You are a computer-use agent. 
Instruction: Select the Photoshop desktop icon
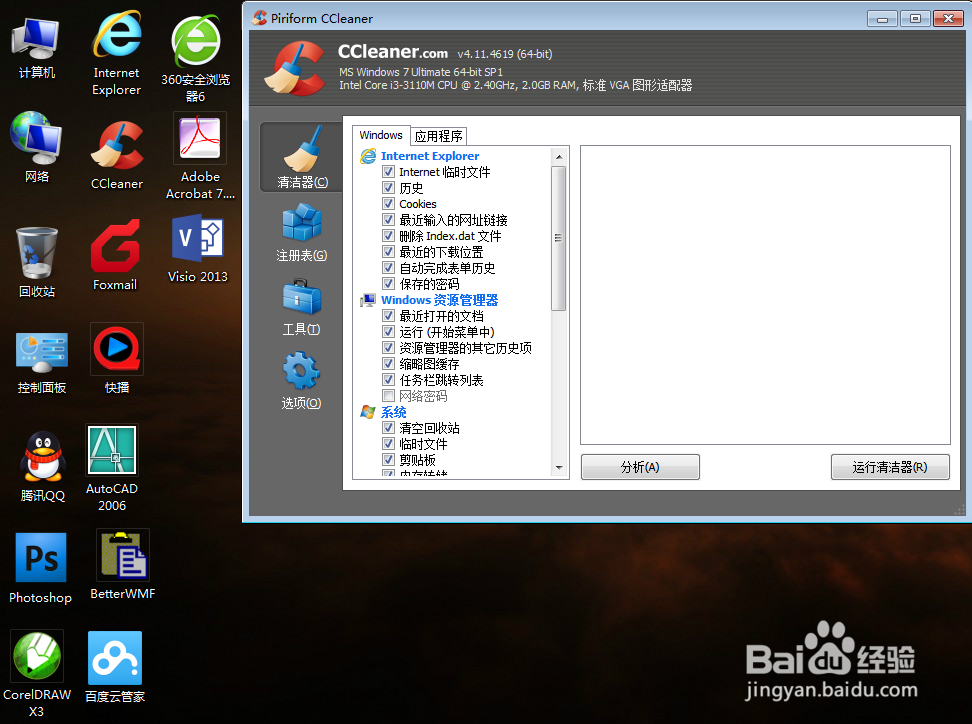click(40, 568)
